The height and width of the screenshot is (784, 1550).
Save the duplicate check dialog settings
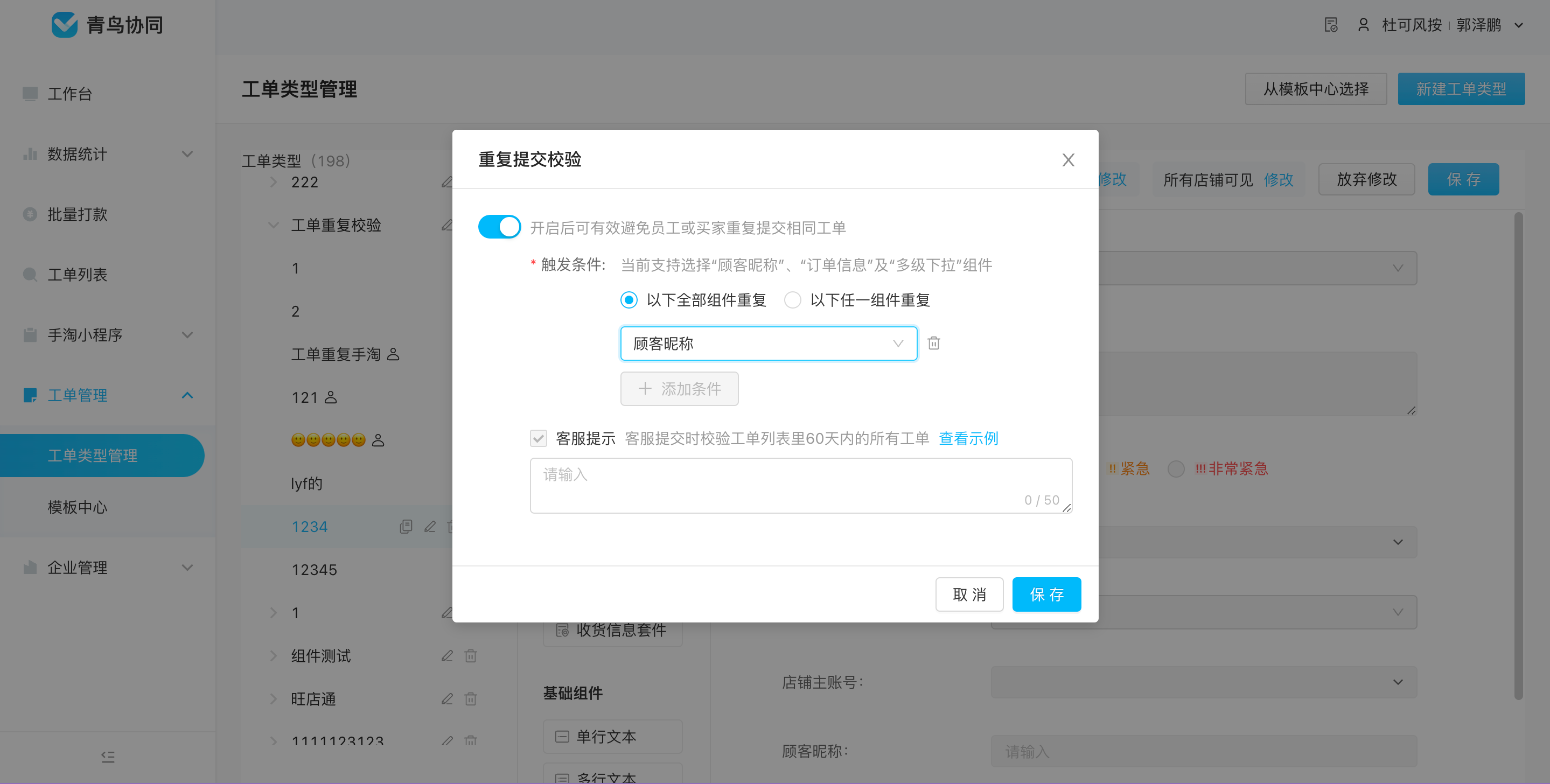tap(1046, 594)
